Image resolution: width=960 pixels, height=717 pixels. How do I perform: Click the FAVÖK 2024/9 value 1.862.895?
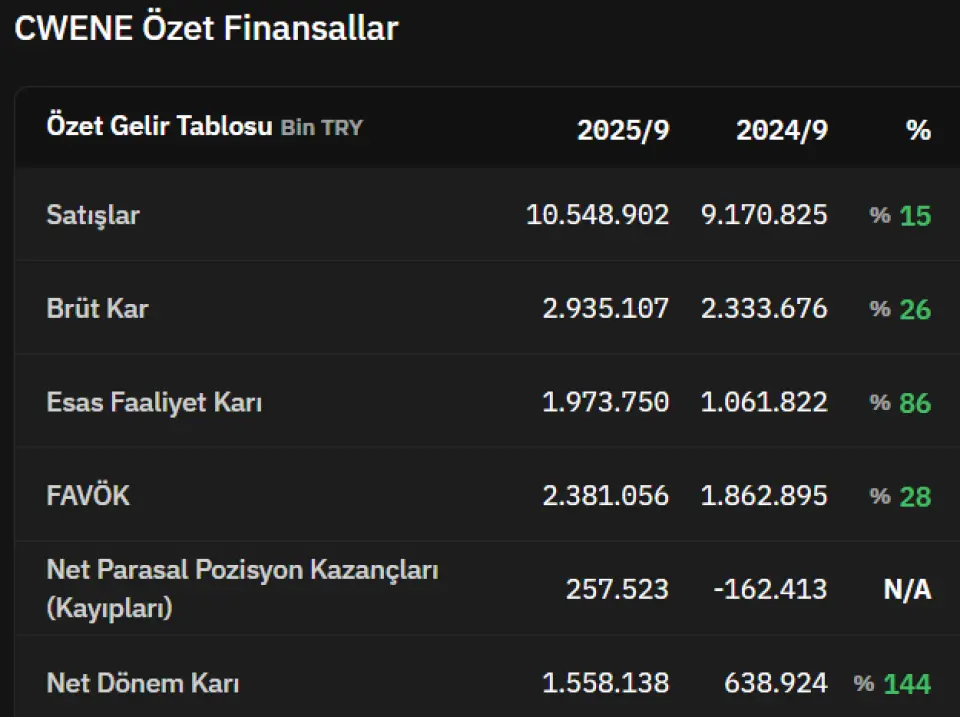point(764,495)
